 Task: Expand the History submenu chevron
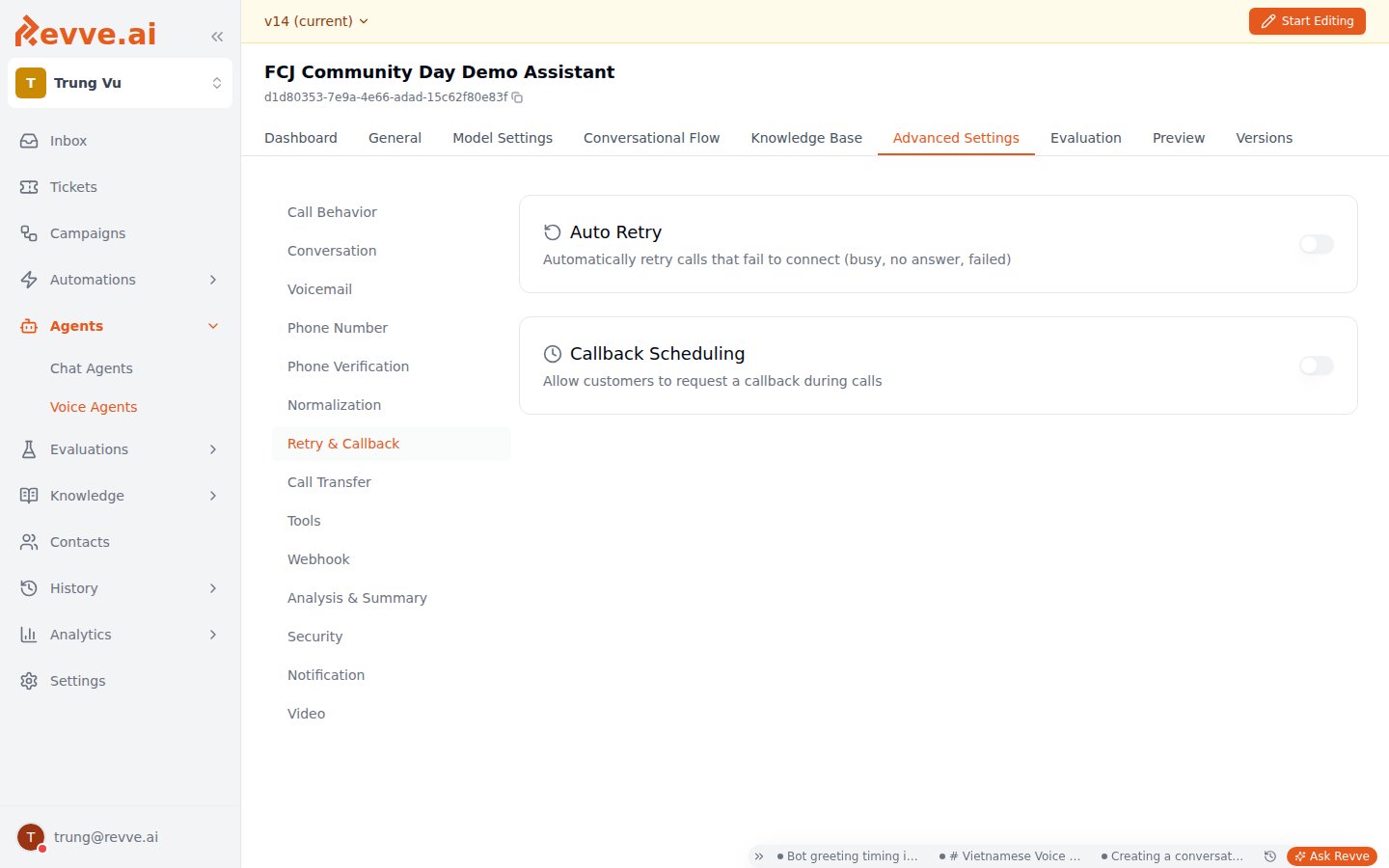(x=213, y=588)
